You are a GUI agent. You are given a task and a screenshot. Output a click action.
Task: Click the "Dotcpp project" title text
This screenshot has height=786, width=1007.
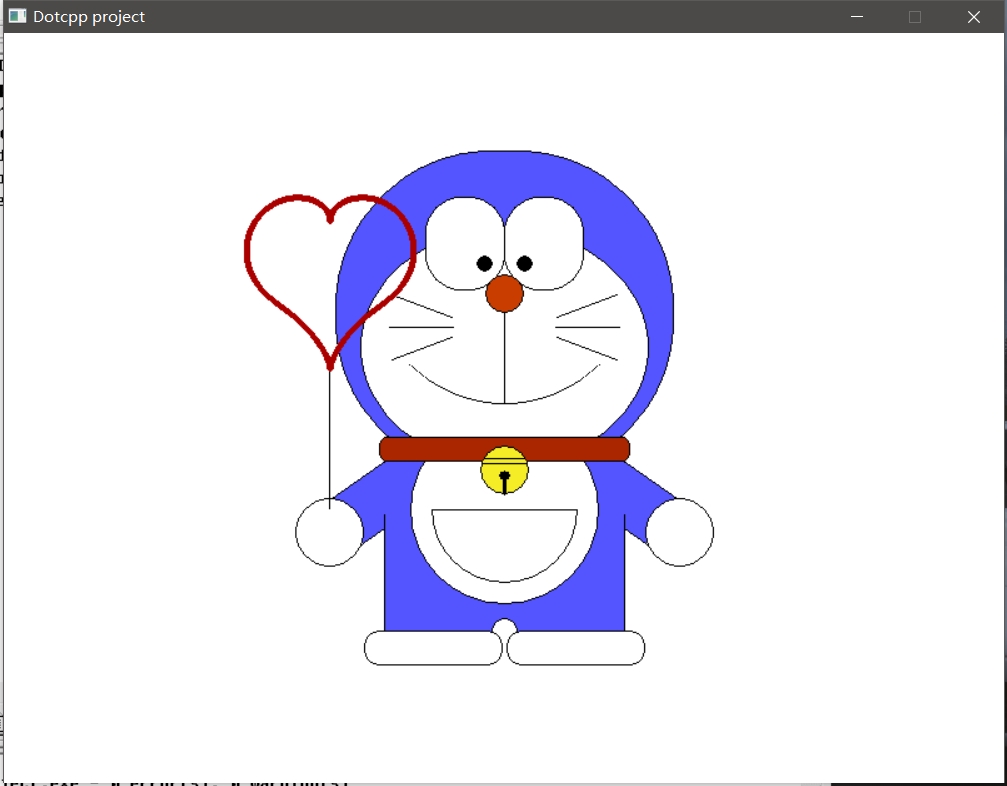[x=89, y=17]
